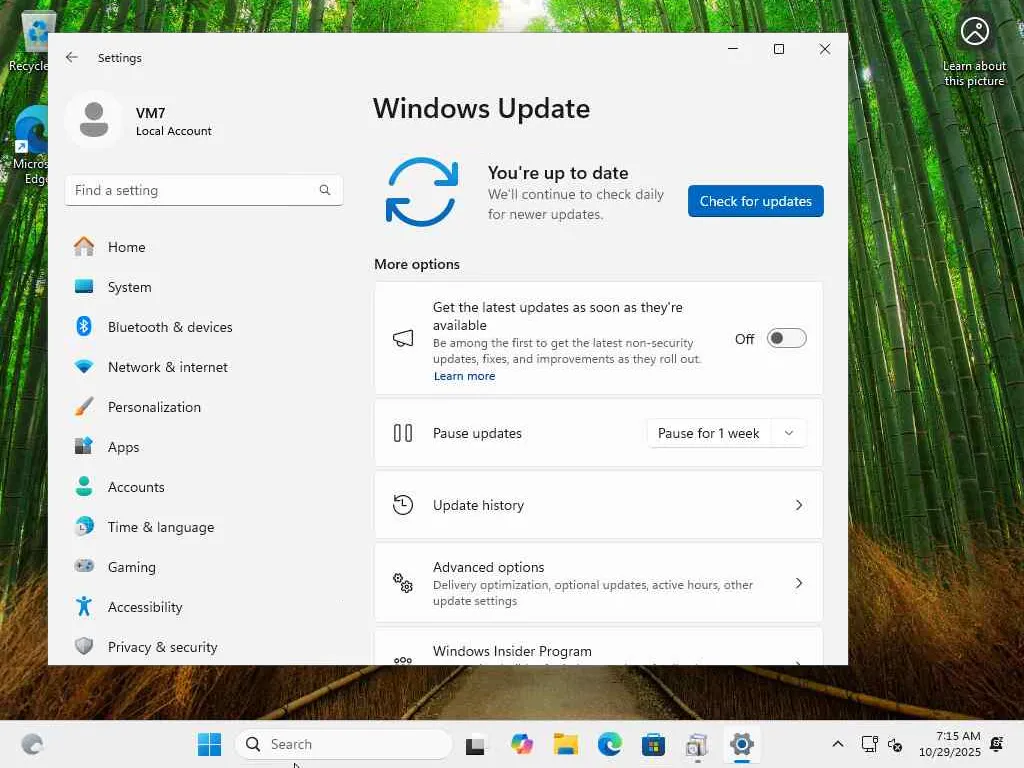Screen dimensions: 1024x768
Task: Open Update history chevron
Action: 799,505
